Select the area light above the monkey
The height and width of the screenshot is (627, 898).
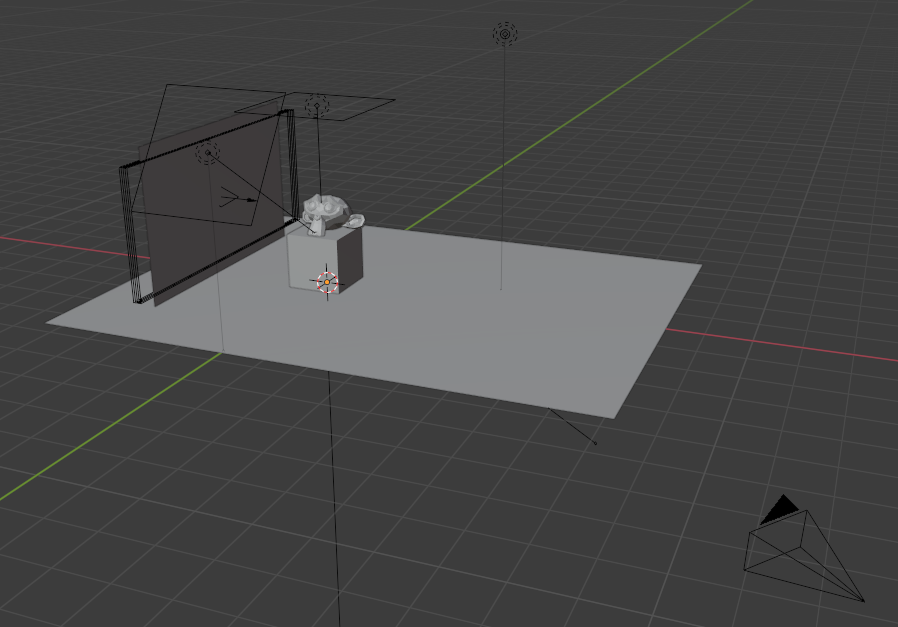tap(317, 106)
